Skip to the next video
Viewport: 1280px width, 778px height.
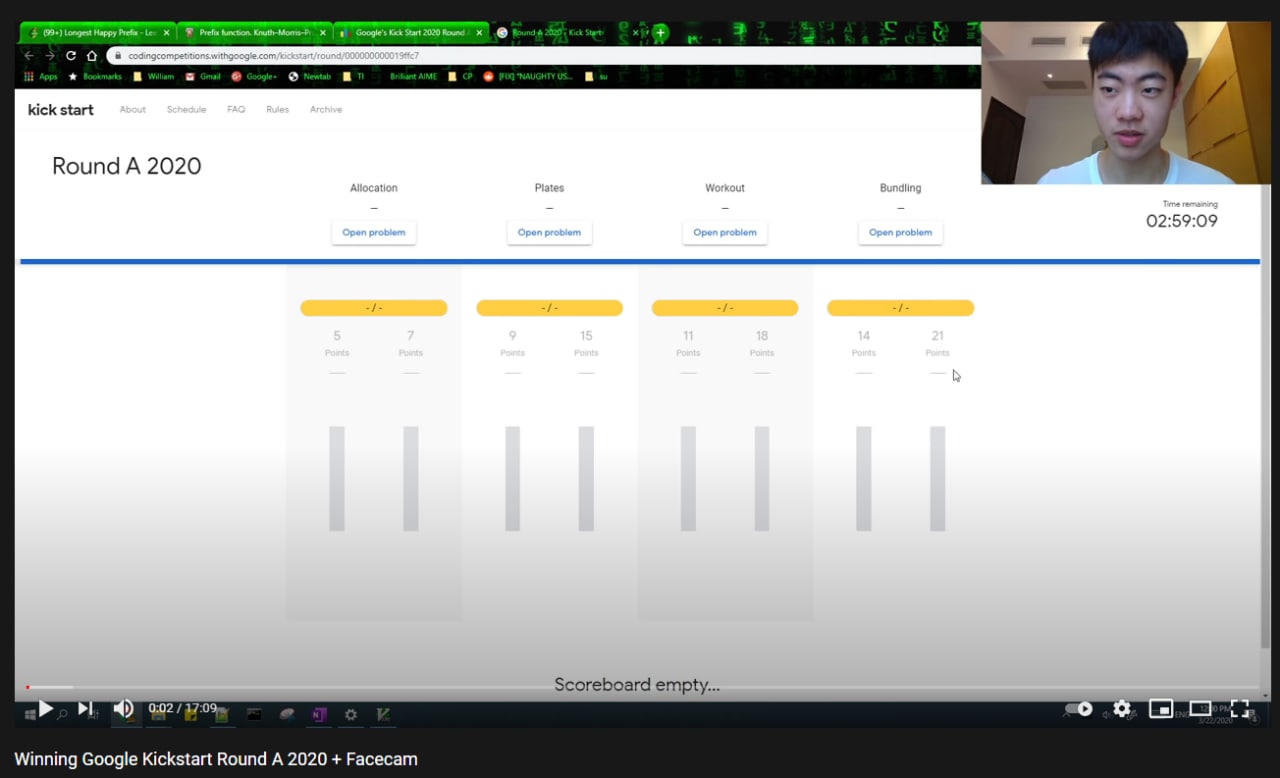pyautogui.click(x=85, y=709)
